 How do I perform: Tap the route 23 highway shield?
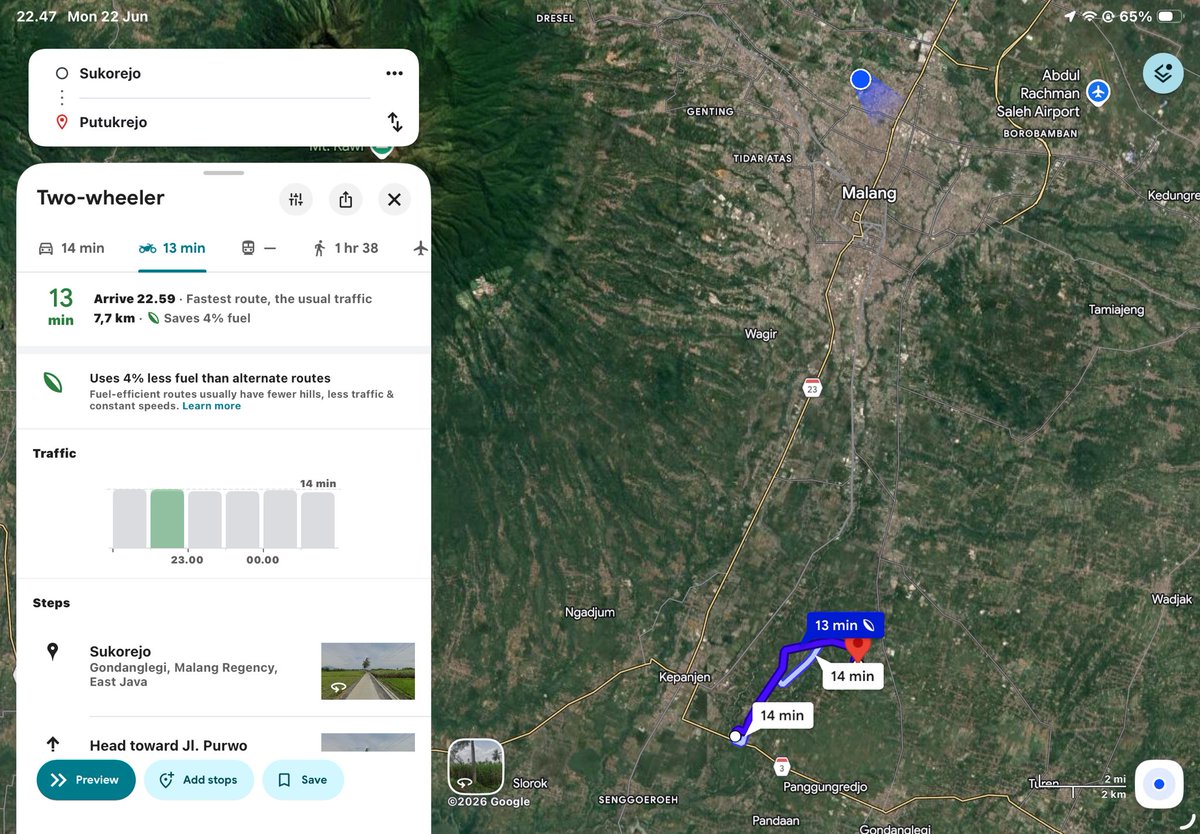coord(811,388)
